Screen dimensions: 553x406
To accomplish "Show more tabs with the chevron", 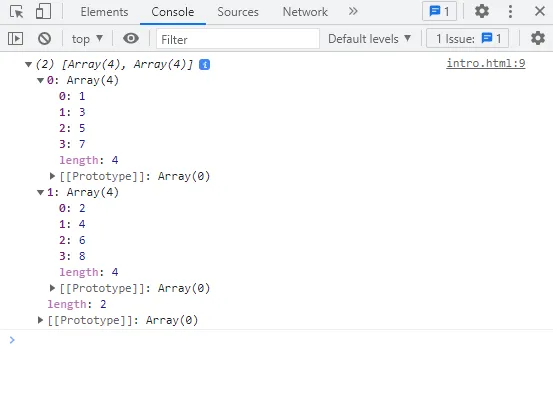I will coord(353,12).
